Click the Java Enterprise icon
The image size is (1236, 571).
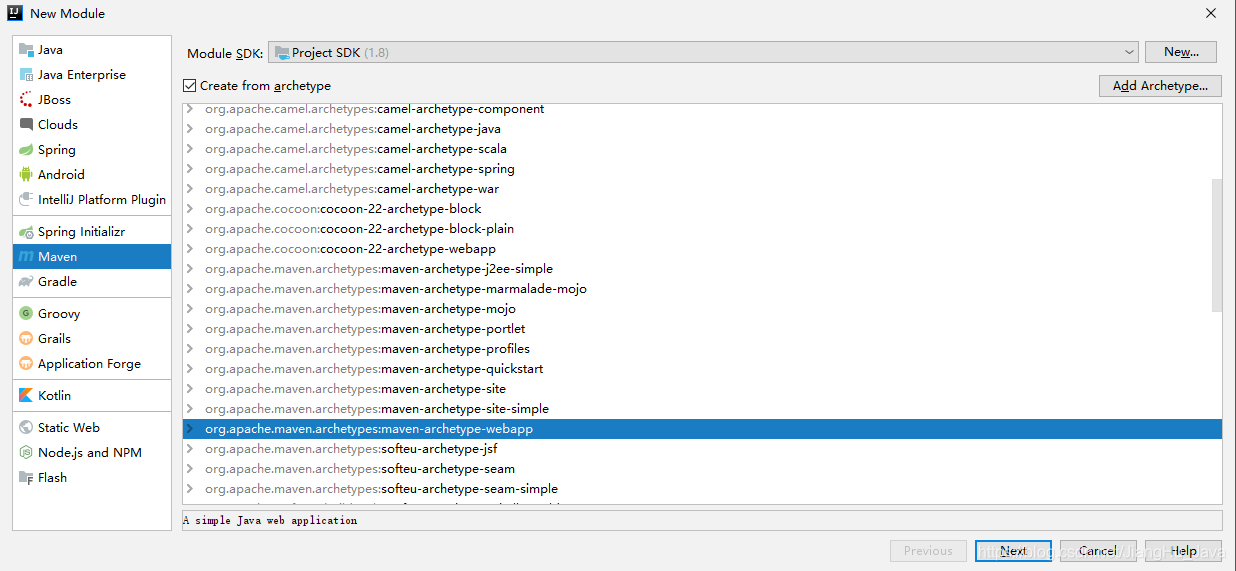coord(26,75)
